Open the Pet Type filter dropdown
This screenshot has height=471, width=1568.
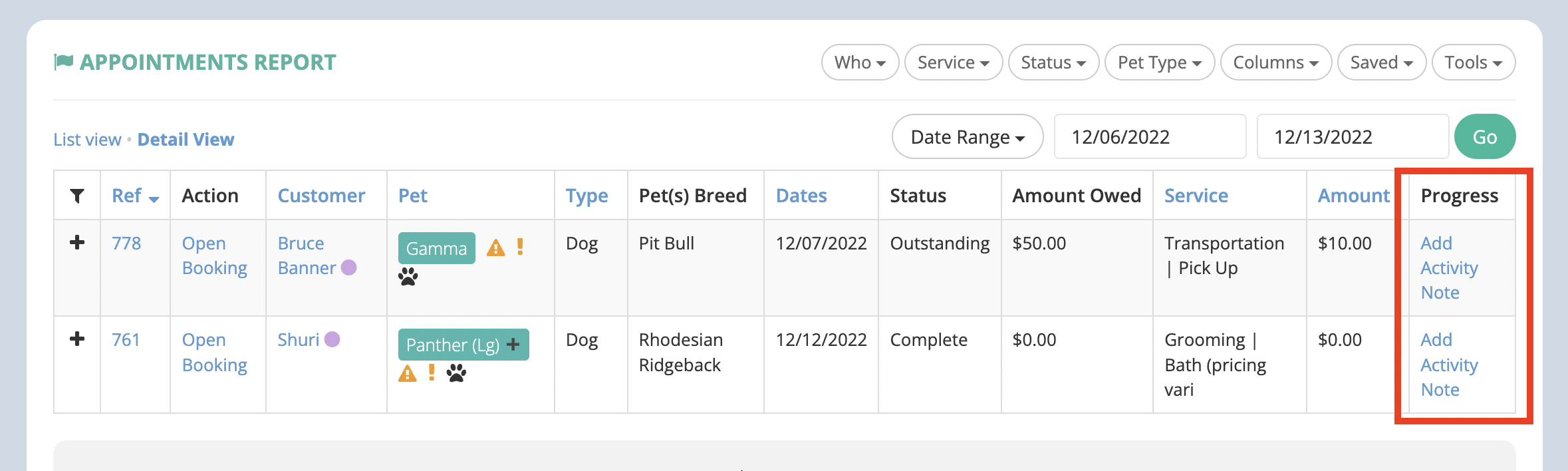[x=1160, y=63]
